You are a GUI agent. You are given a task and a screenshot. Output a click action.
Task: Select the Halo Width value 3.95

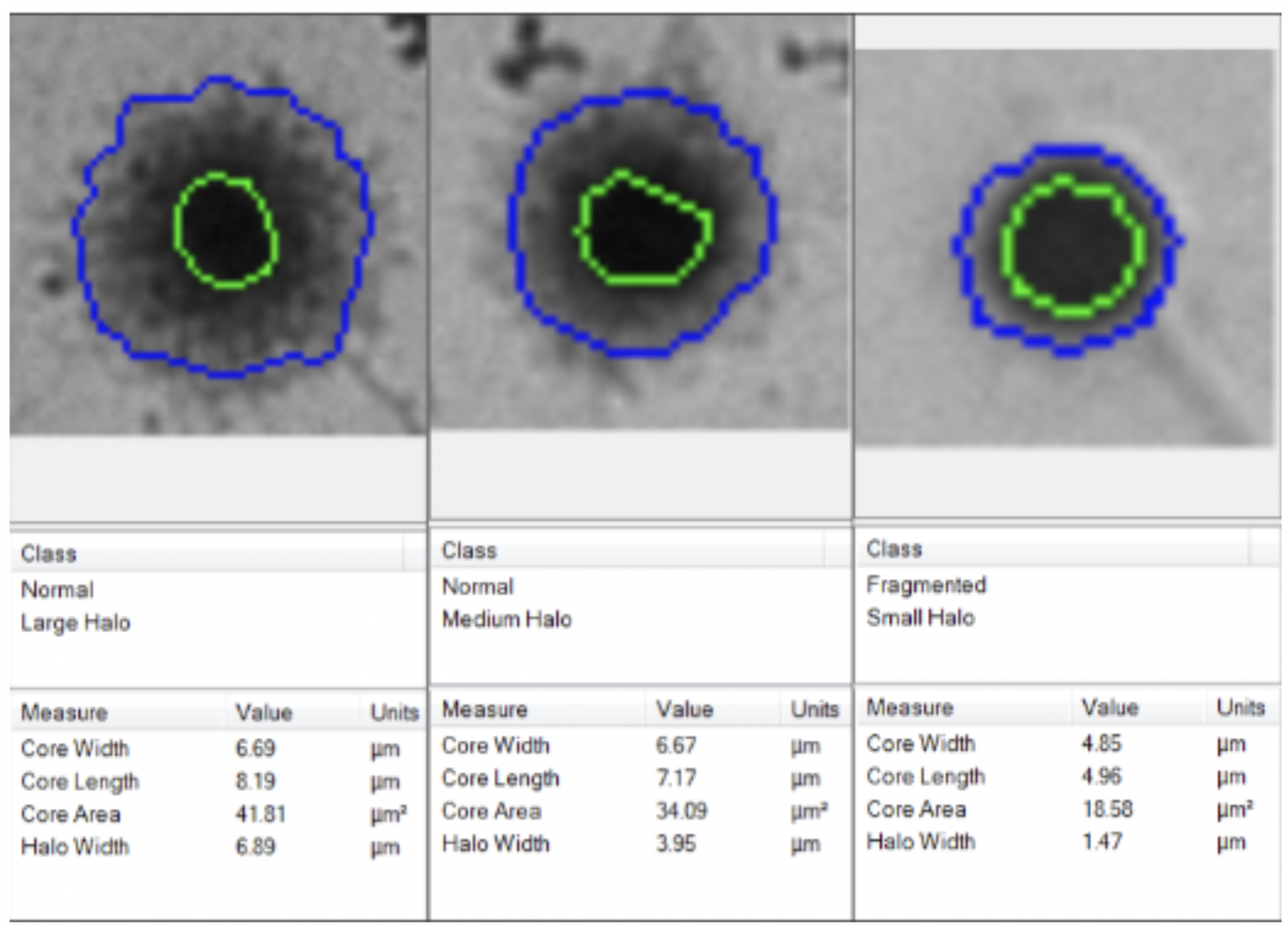pos(676,843)
